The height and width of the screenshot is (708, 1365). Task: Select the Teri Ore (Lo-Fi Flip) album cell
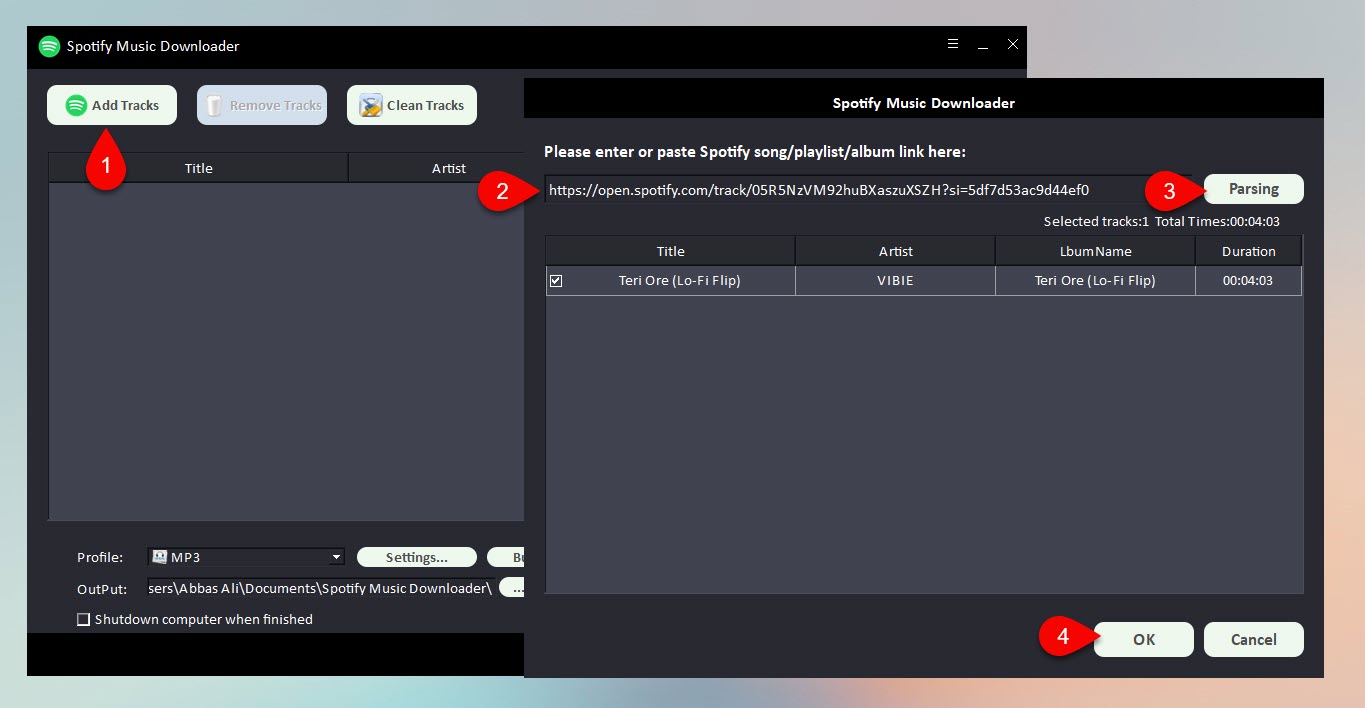point(1095,281)
